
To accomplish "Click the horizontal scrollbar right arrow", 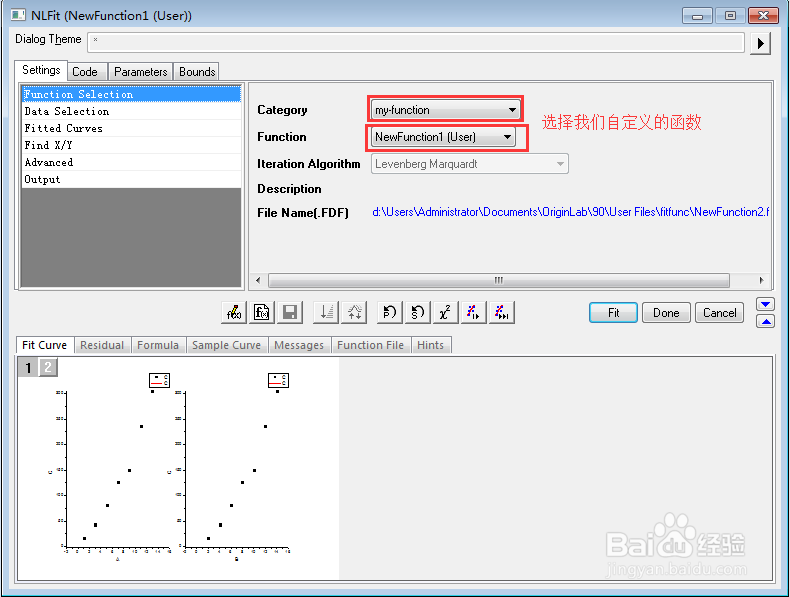I will click(761, 280).
